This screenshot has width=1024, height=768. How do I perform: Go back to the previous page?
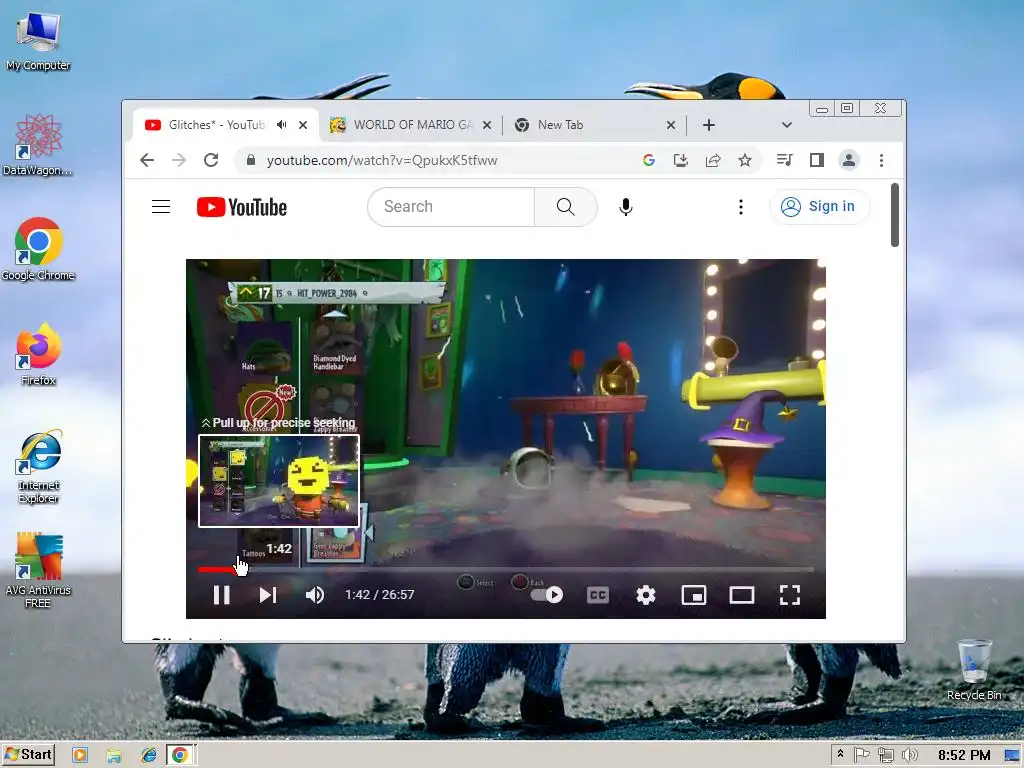[x=147, y=160]
